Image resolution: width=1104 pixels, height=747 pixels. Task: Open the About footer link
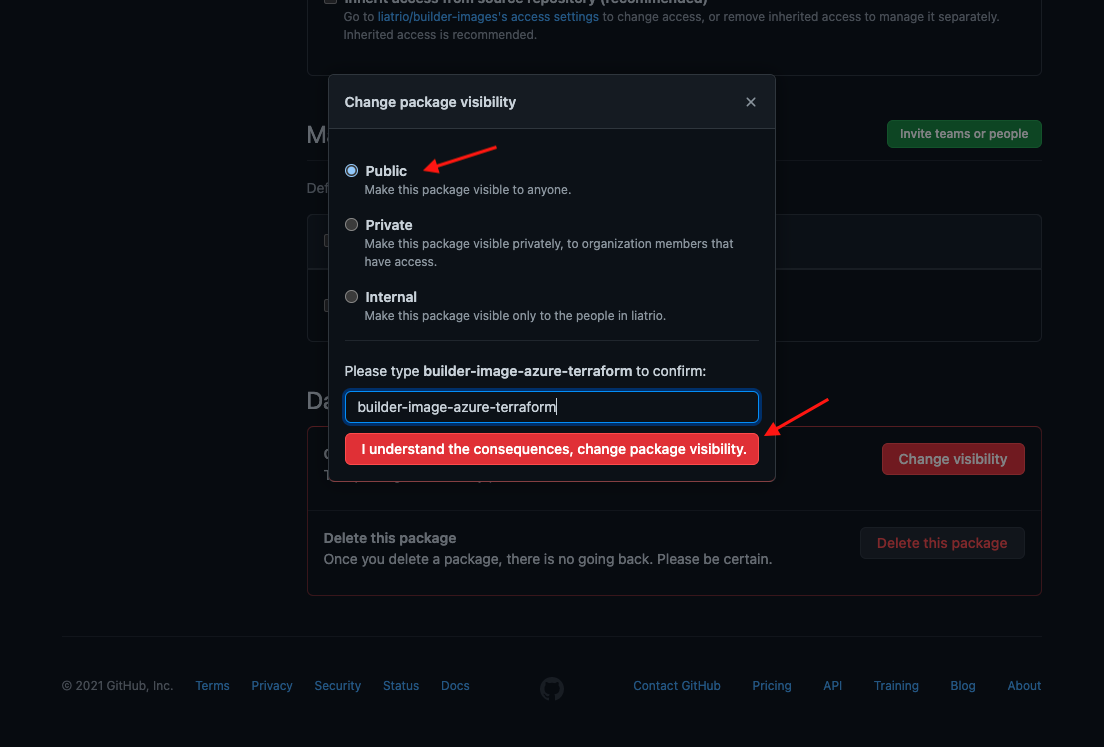point(1024,686)
